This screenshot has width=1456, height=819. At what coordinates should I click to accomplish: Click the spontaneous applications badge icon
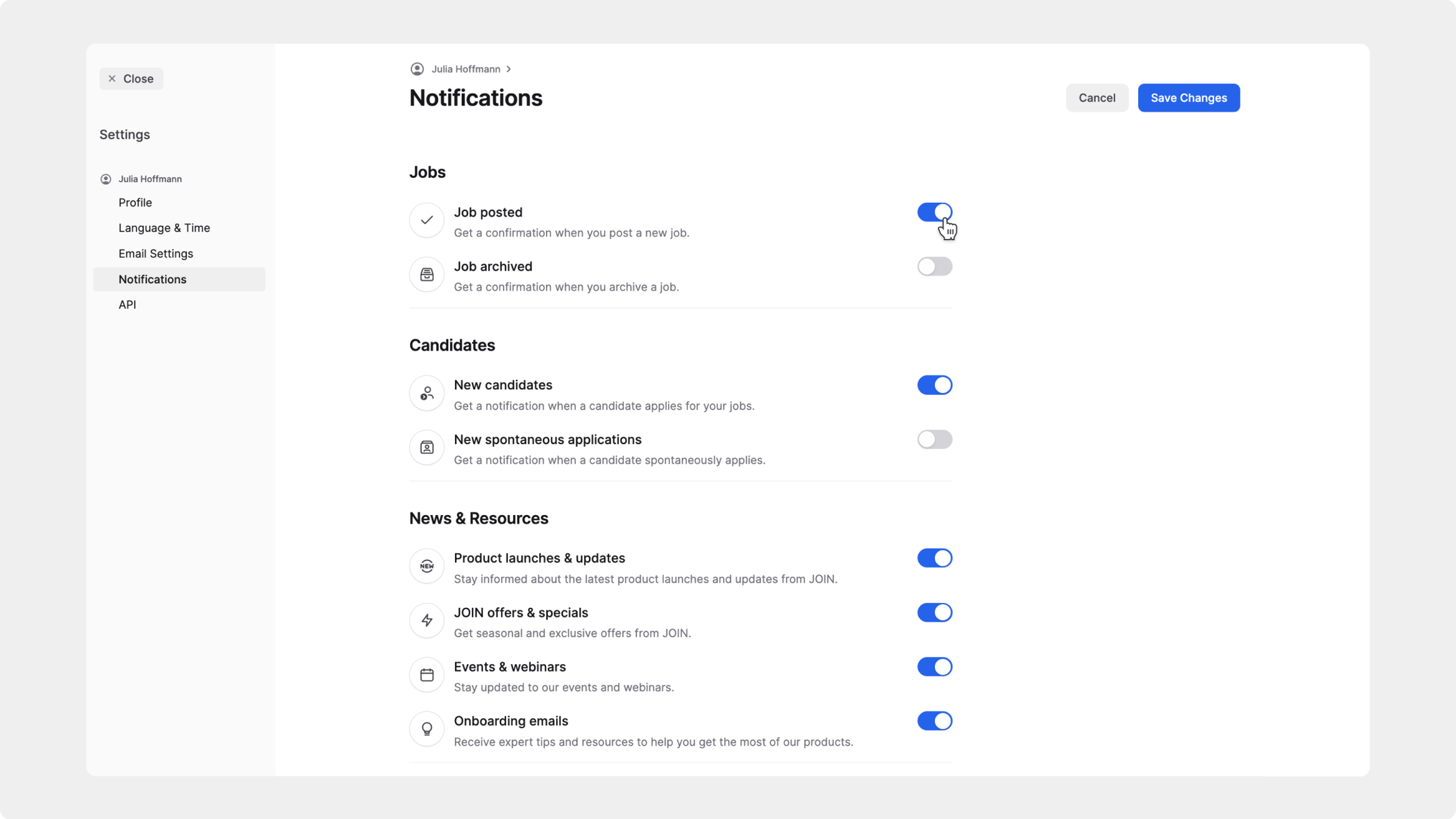pyautogui.click(x=427, y=447)
